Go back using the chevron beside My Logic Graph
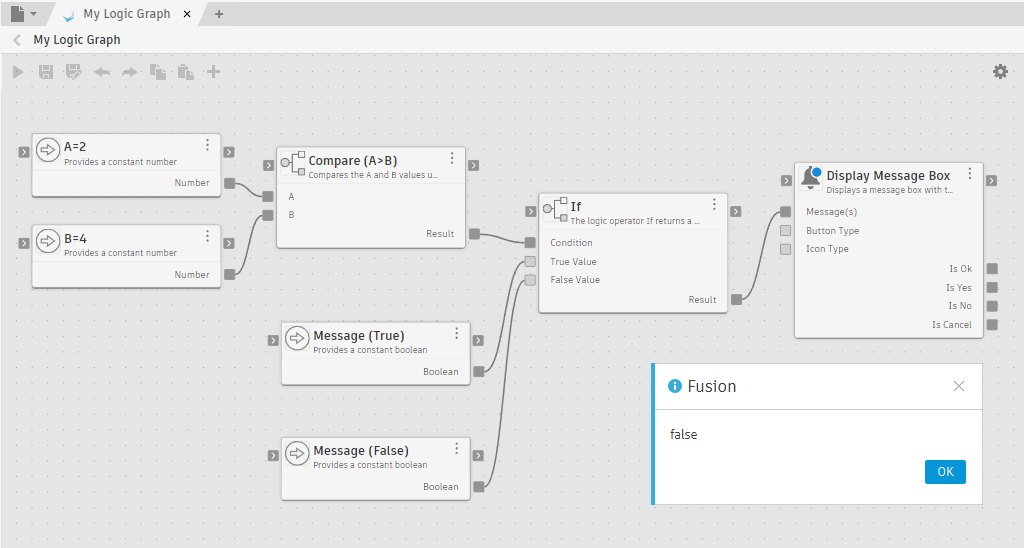Image resolution: width=1024 pixels, height=548 pixels. coord(17,40)
